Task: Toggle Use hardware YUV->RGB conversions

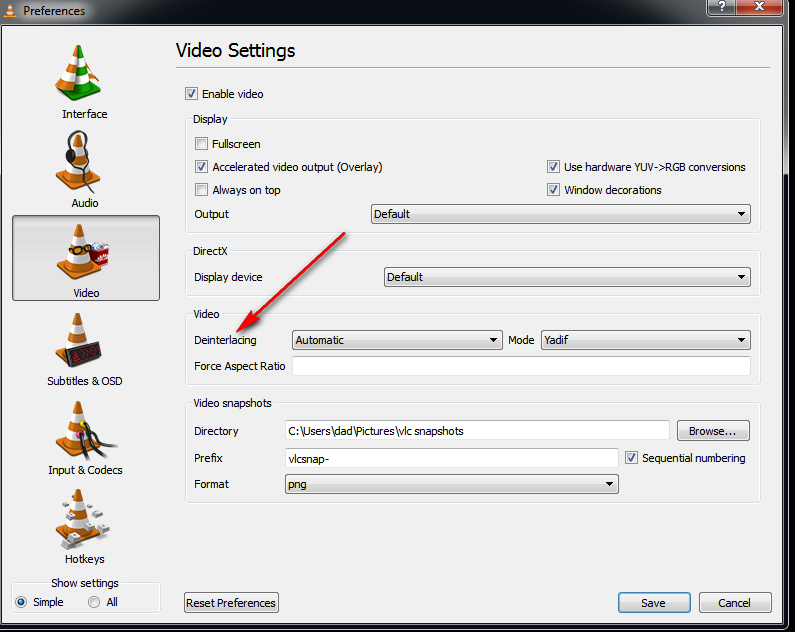Action: 553,167
